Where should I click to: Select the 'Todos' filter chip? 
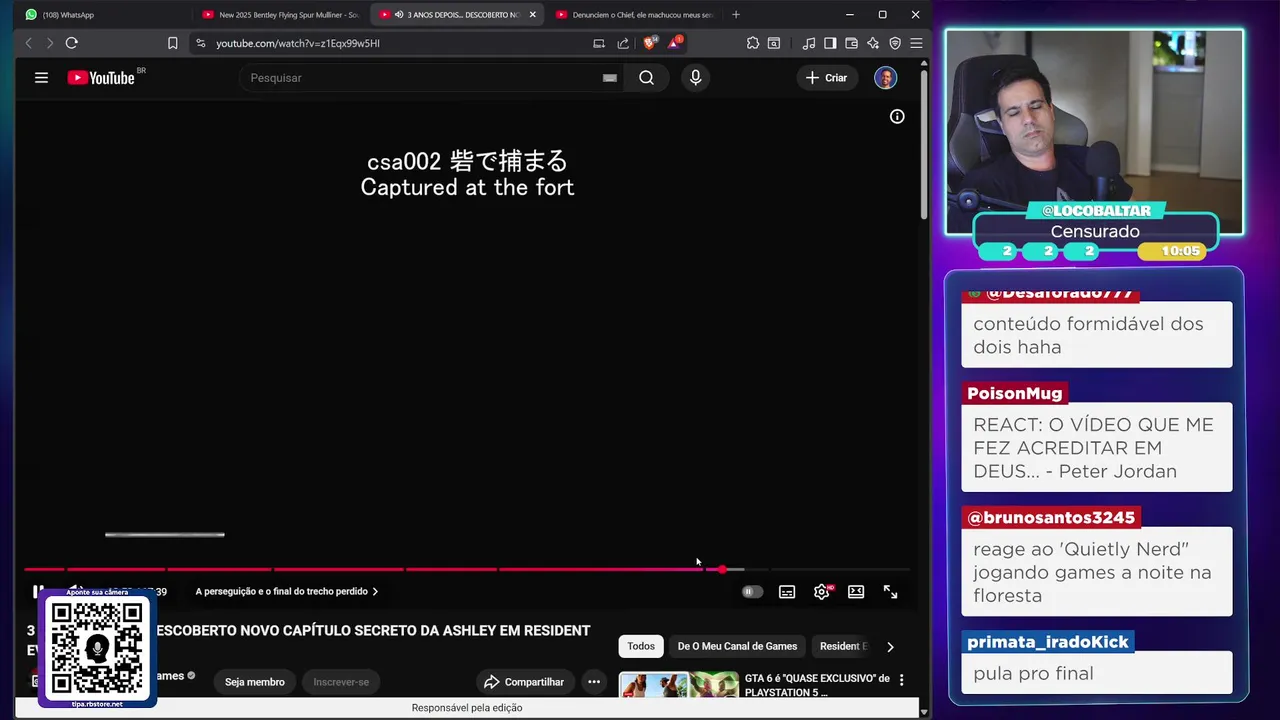(x=641, y=647)
